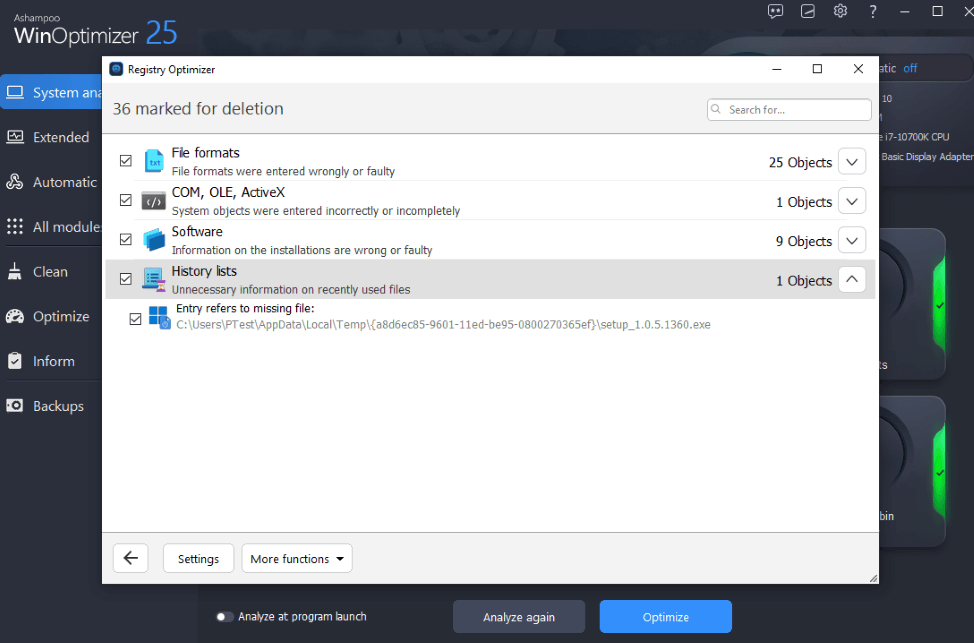Open help question mark icon
Viewport: 974px width, 643px height.
[873, 11]
